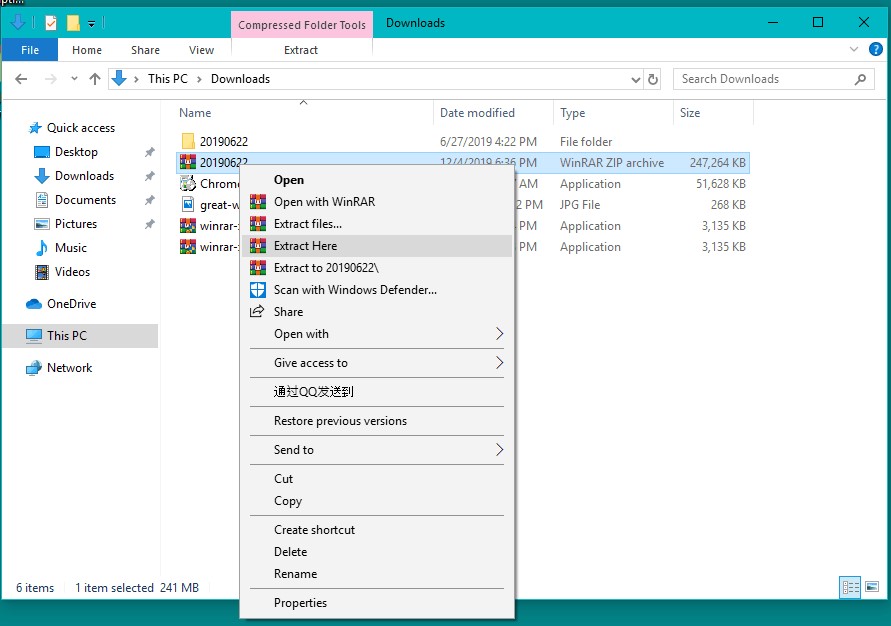
Task: Open the recent locations dropdown arrow
Action: click(x=74, y=79)
